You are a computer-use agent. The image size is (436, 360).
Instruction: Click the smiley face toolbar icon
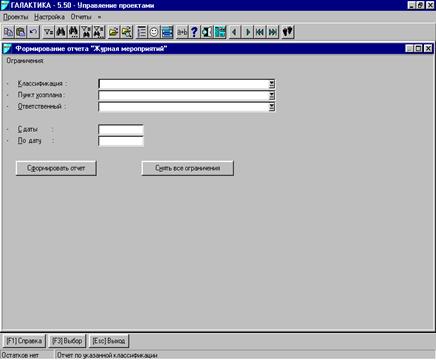pos(154,32)
